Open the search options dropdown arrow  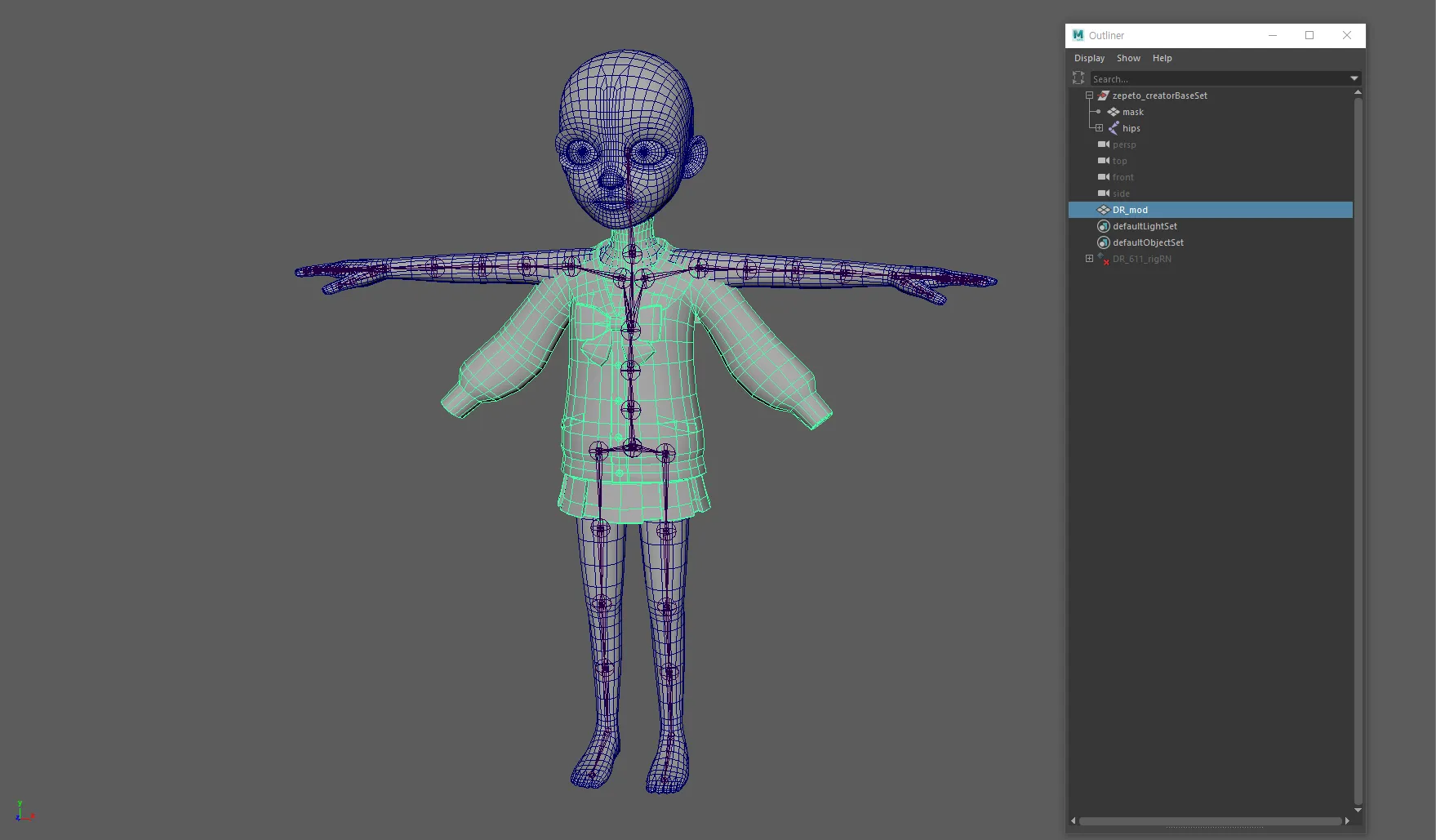[x=1354, y=78]
